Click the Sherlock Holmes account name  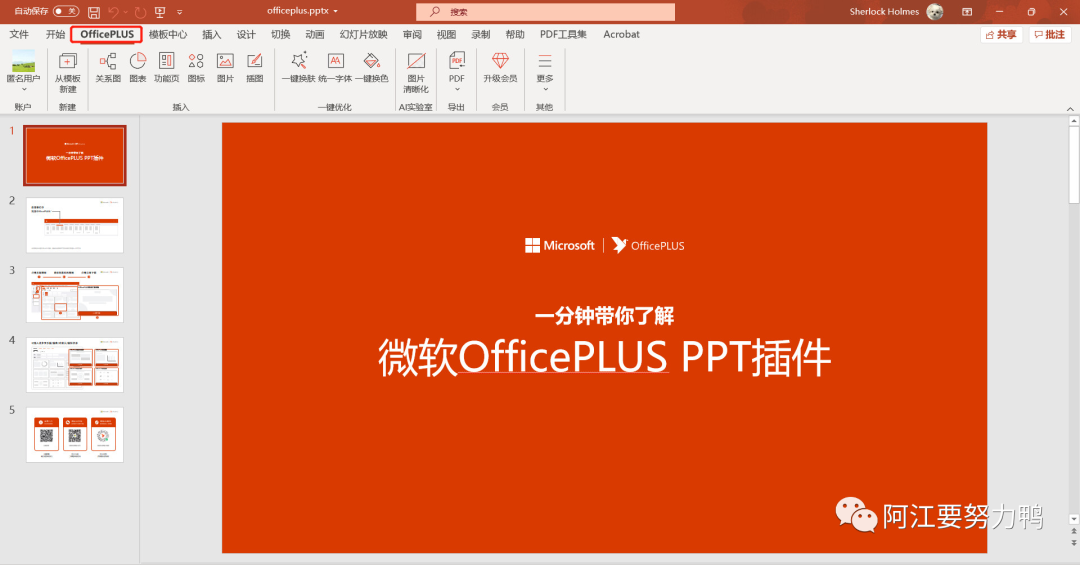click(x=884, y=12)
